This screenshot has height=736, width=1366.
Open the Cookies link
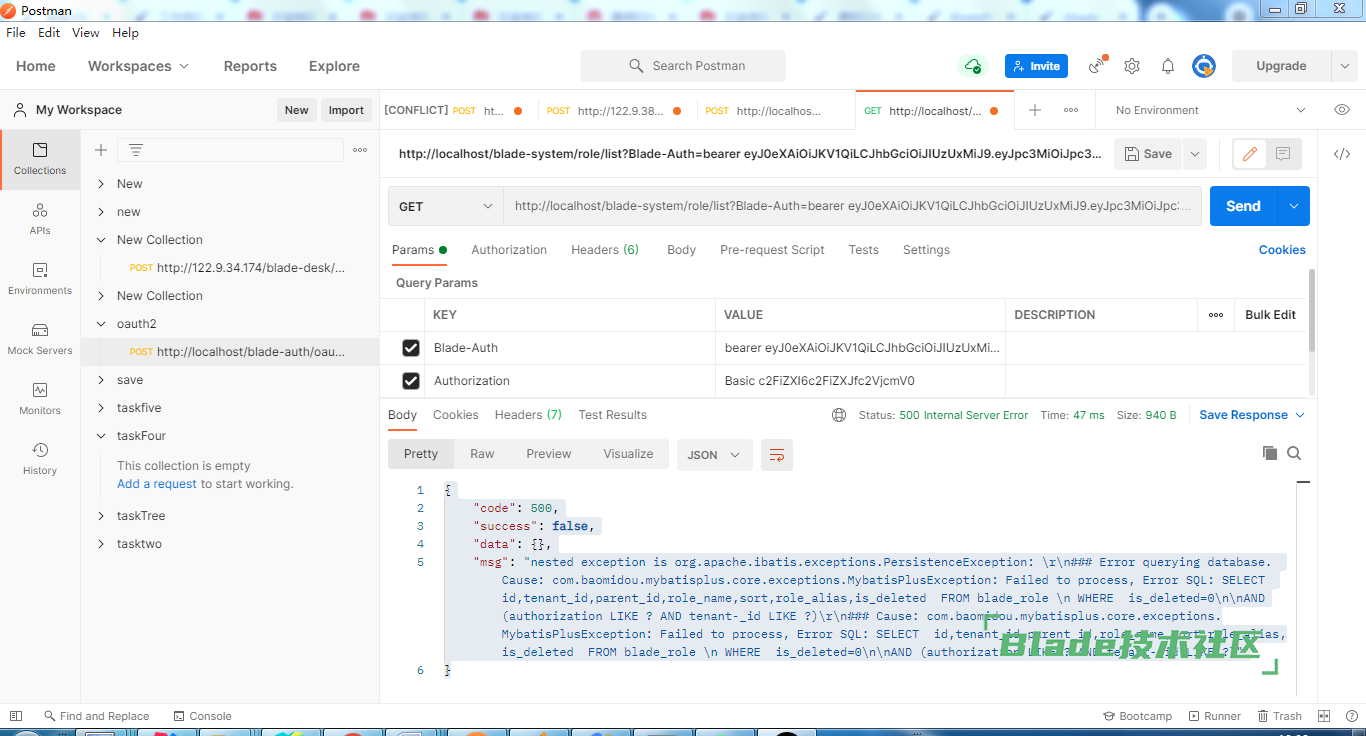pyautogui.click(x=1282, y=250)
